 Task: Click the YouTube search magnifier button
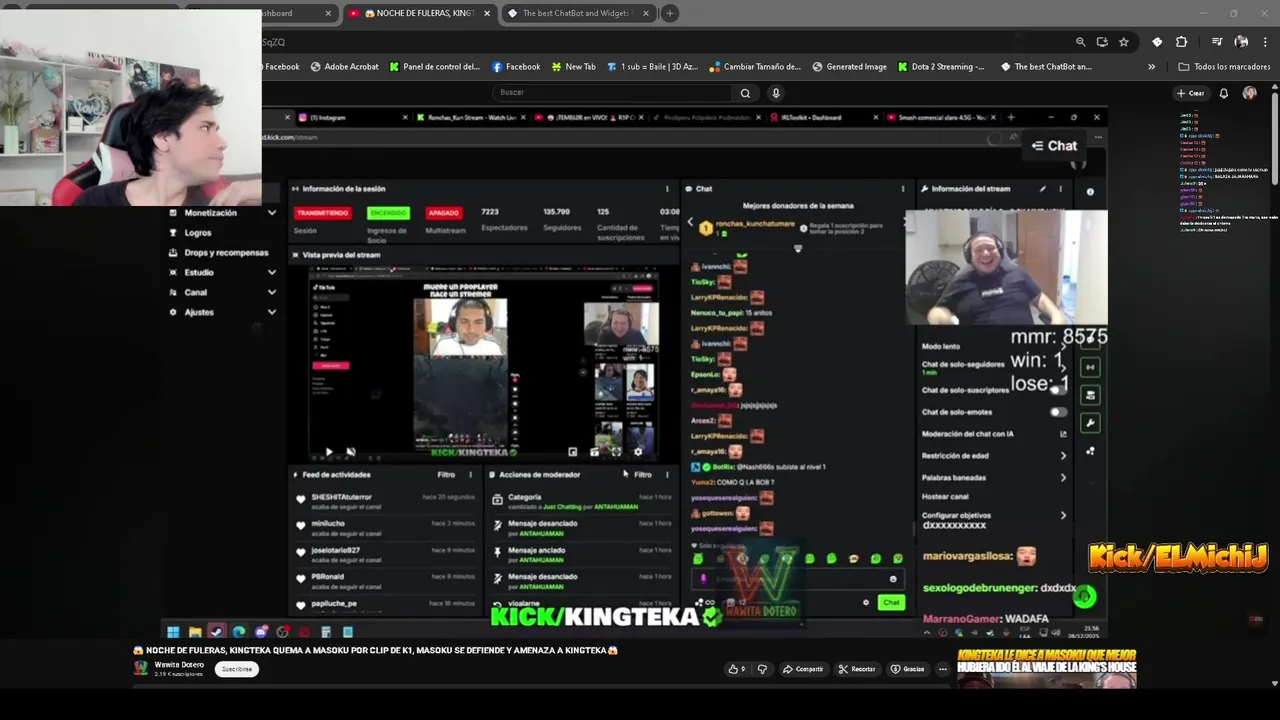click(x=745, y=93)
